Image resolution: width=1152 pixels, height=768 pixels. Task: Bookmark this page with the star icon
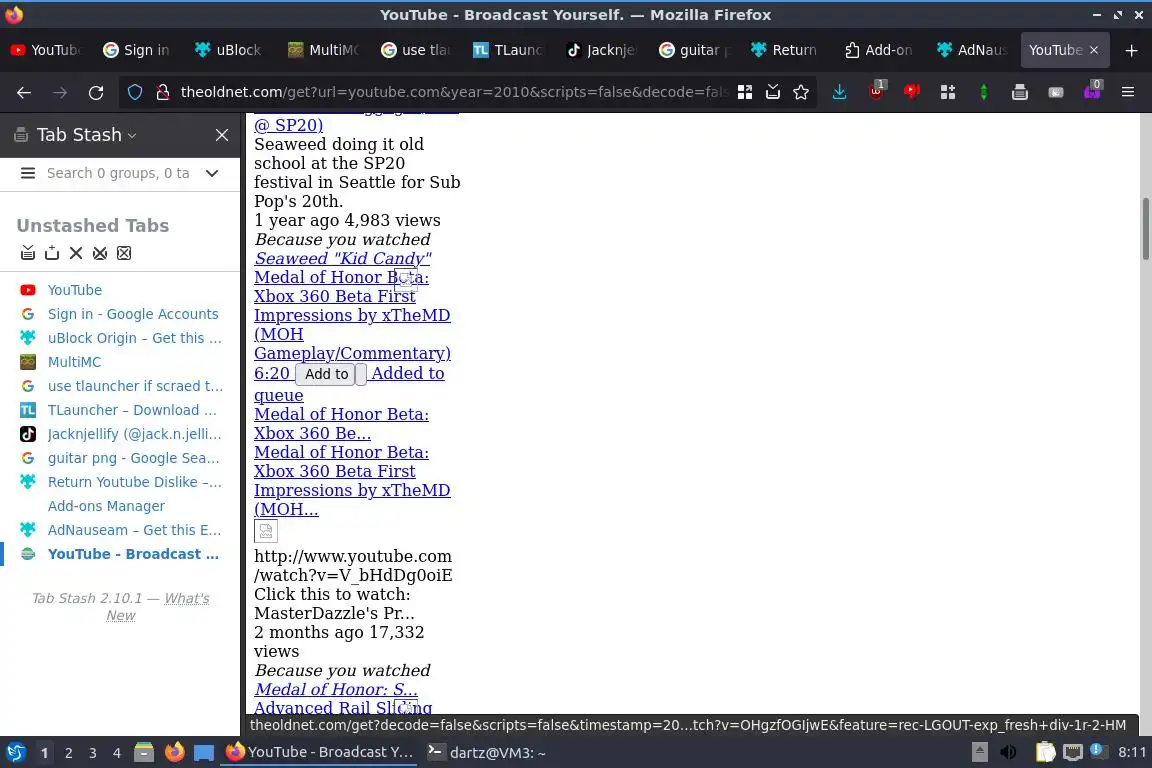[801, 92]
